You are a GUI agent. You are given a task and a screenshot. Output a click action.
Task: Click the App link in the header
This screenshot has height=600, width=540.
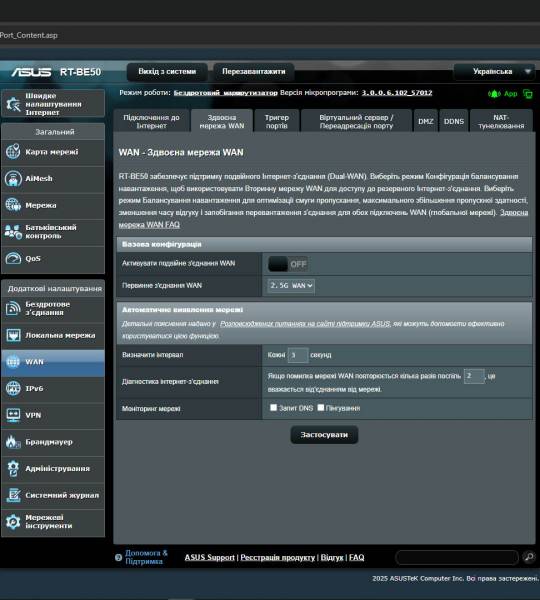(511, 94)
